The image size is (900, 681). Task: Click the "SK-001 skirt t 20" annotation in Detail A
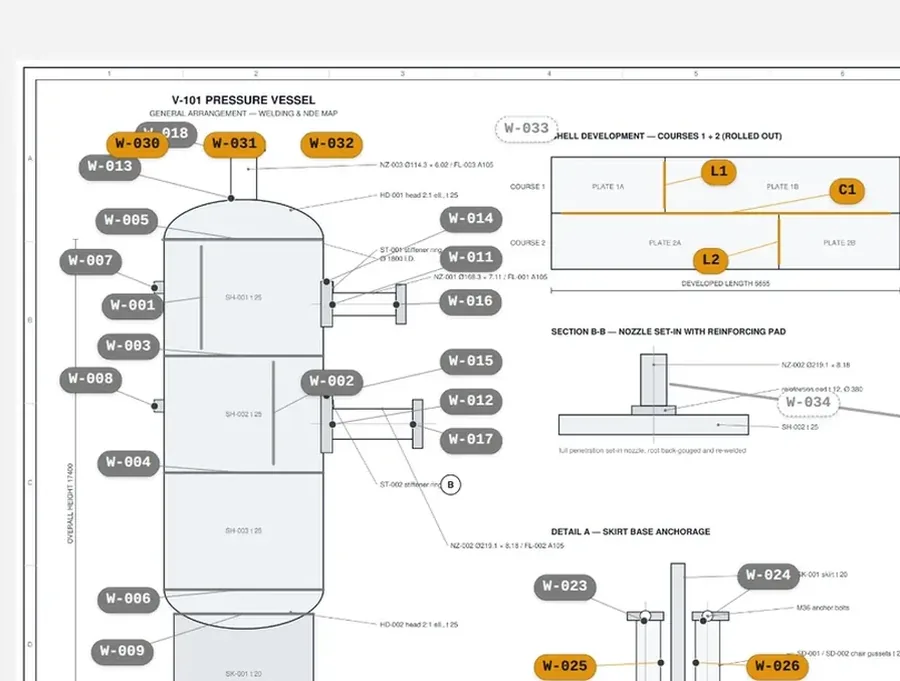822,574
